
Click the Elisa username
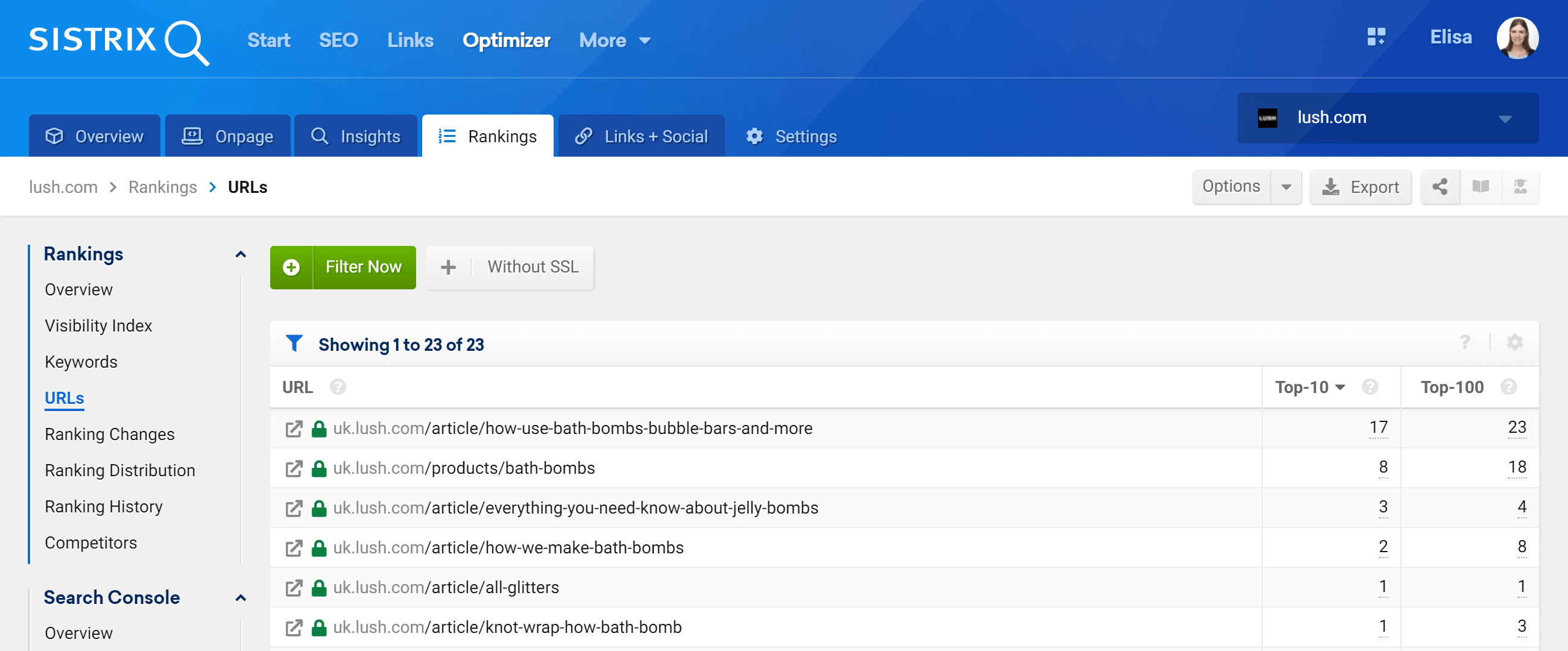click(1450, 37)
